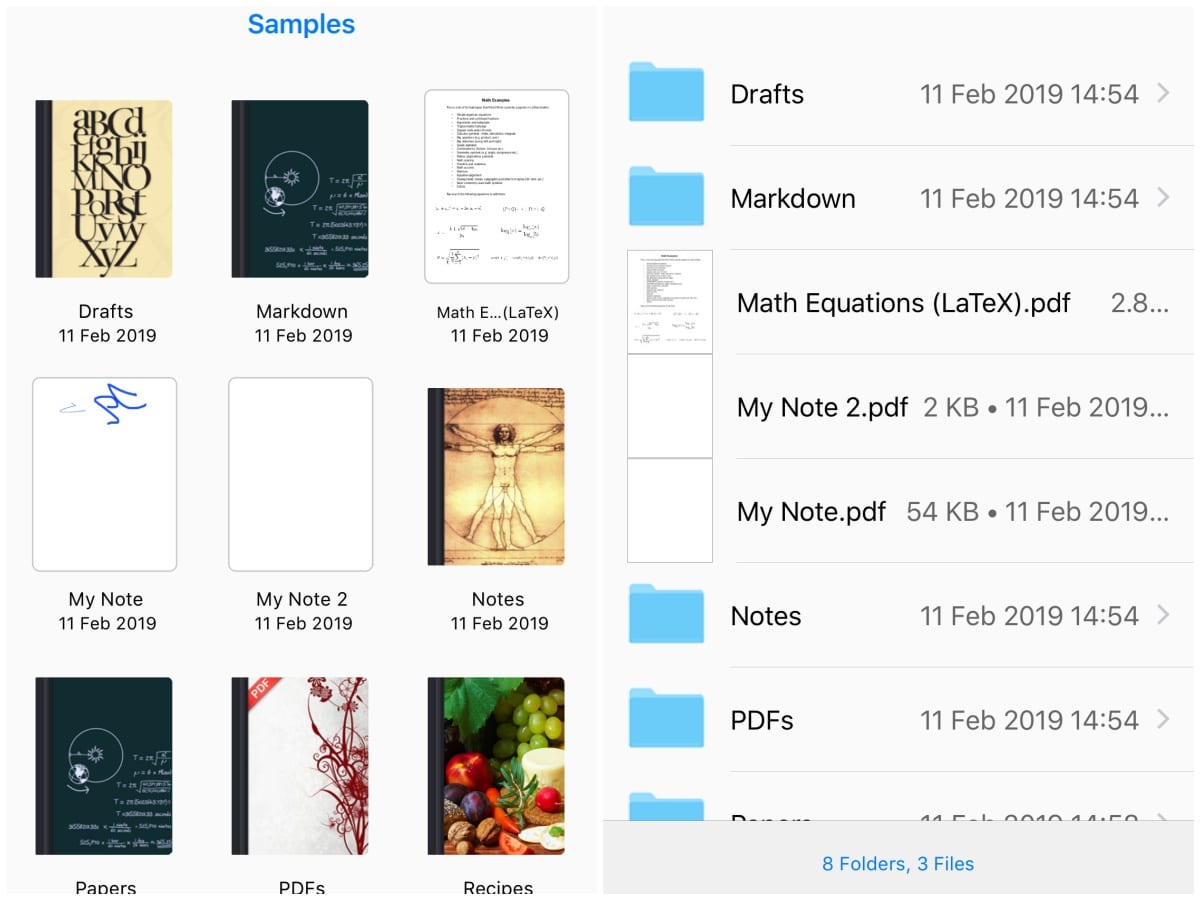Open the blank My Note 2 thumbnail
The width and height of the screenshot is (1200, 900).
pyautogui.click(x=301, y=474)
